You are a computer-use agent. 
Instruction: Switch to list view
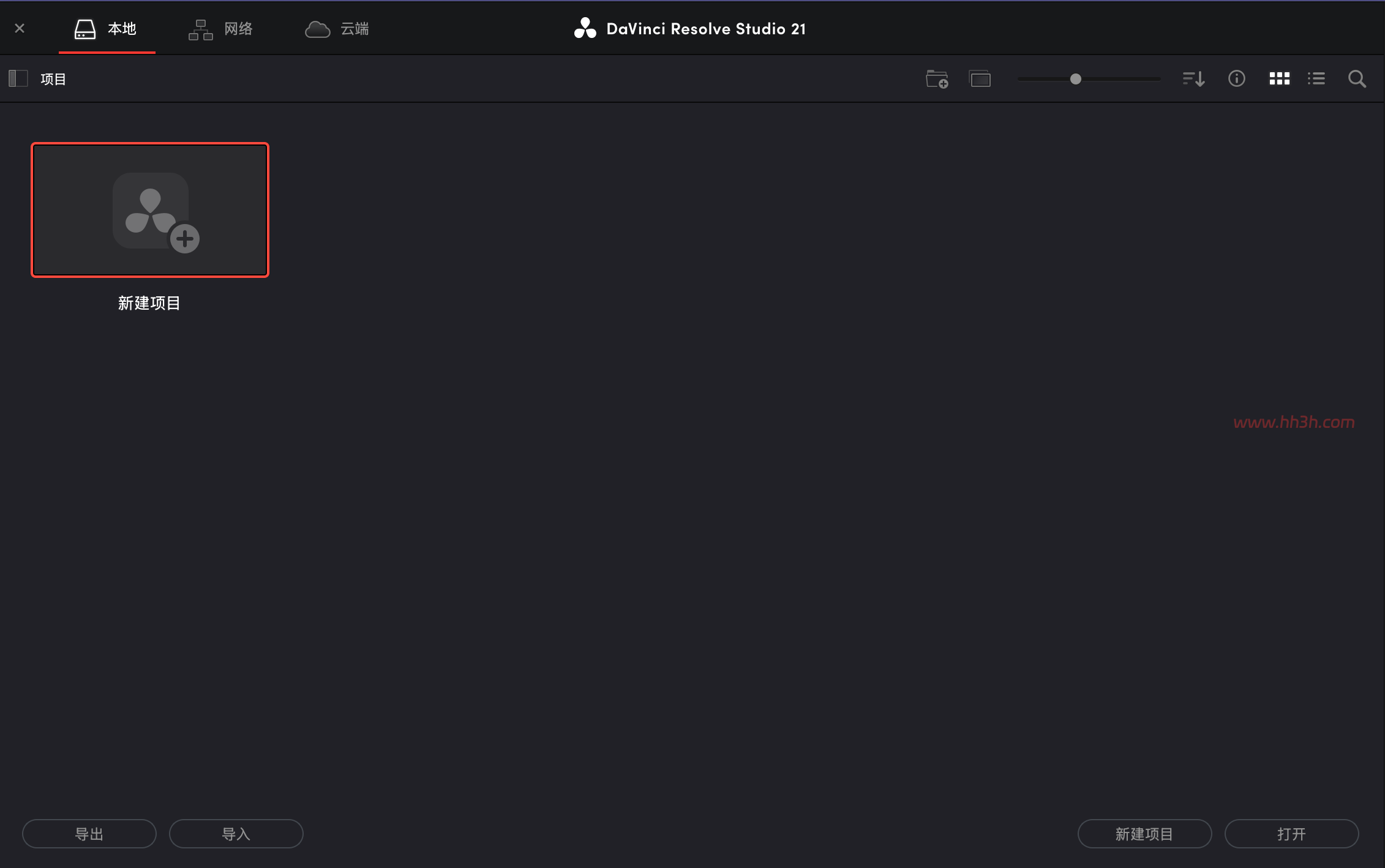coord(1316,78)
